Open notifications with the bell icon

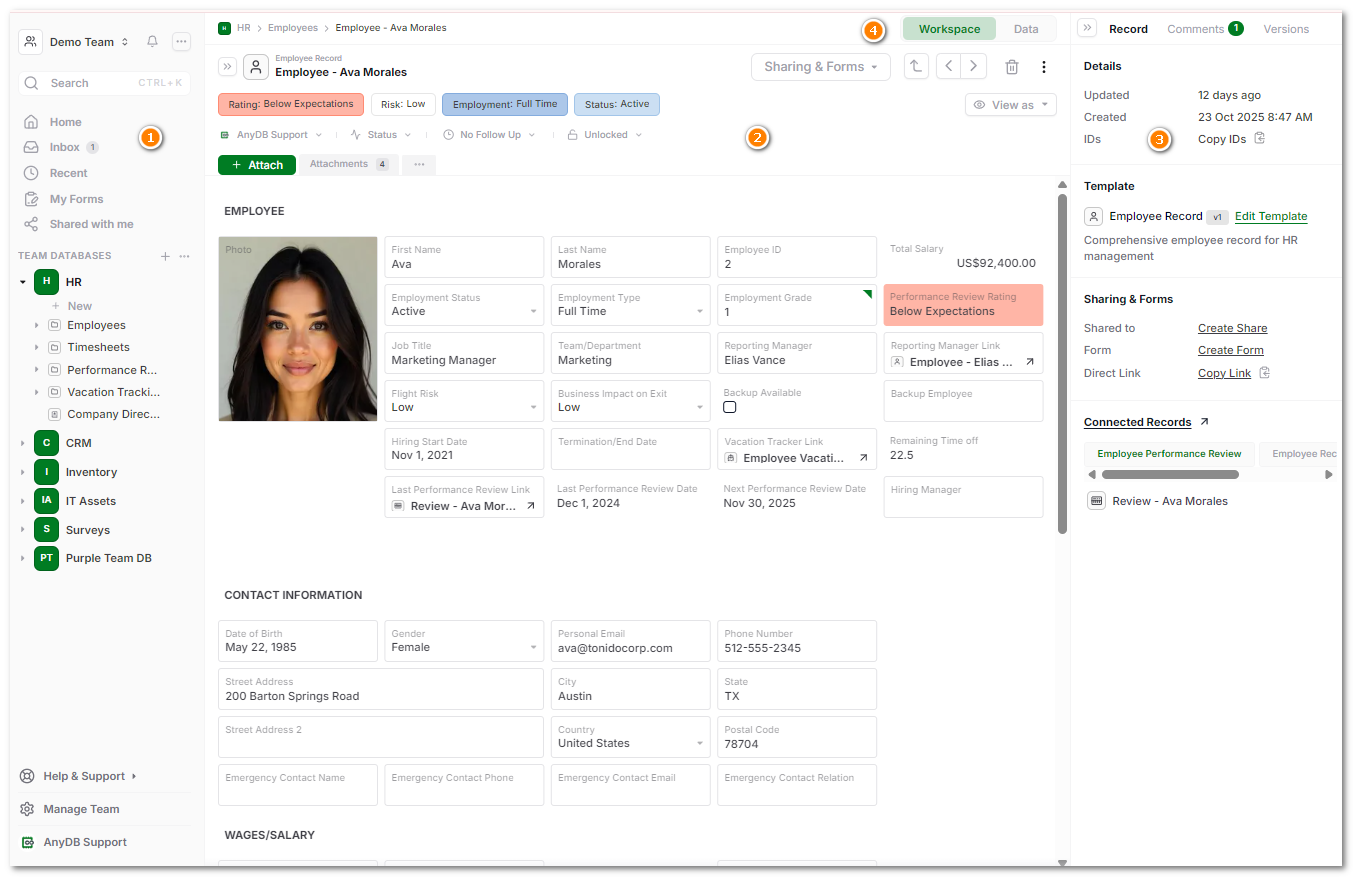pyautogui.click(x=151, y=41)
